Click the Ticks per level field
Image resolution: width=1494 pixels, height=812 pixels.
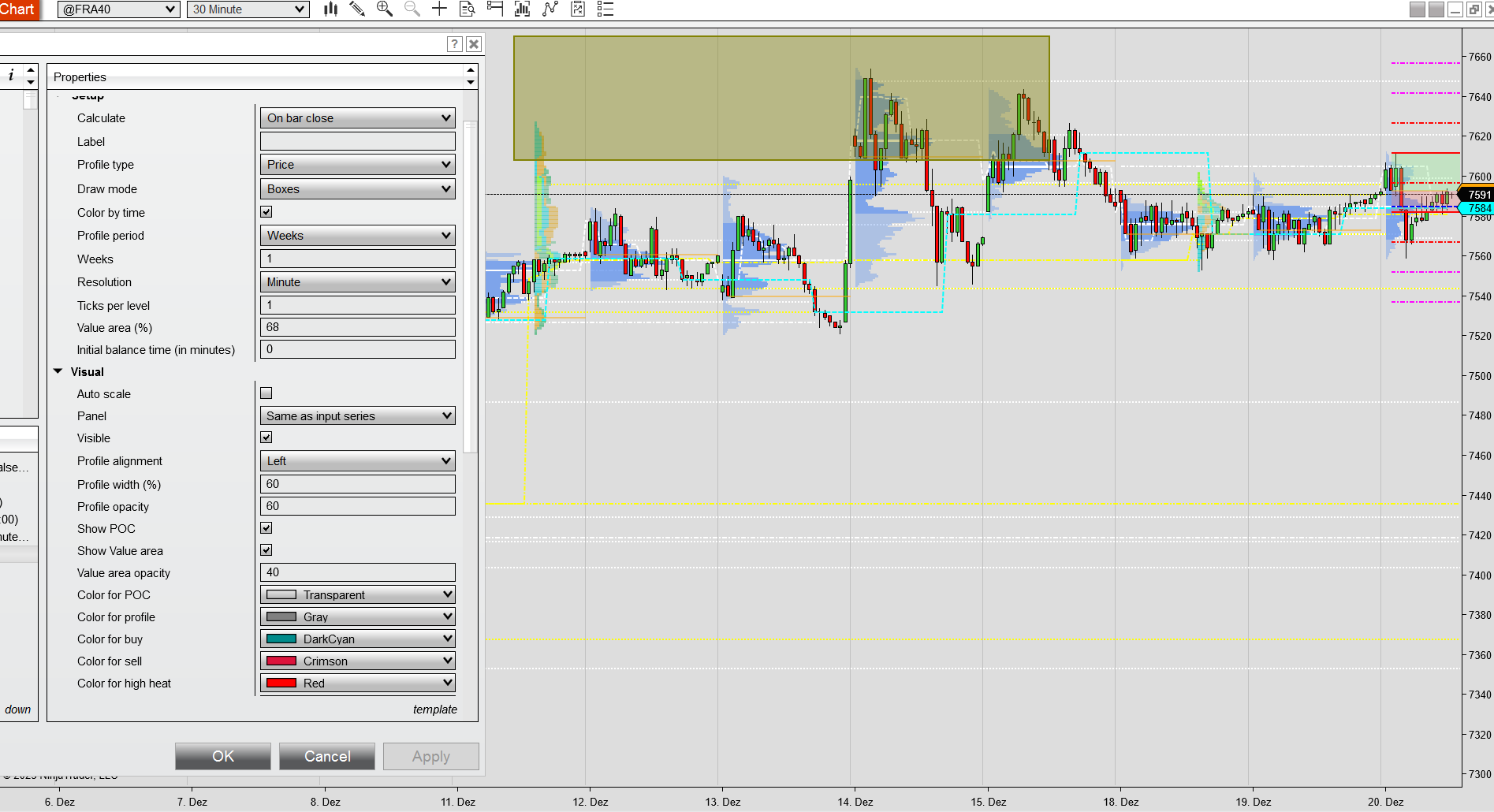click(x=358, y=305)
